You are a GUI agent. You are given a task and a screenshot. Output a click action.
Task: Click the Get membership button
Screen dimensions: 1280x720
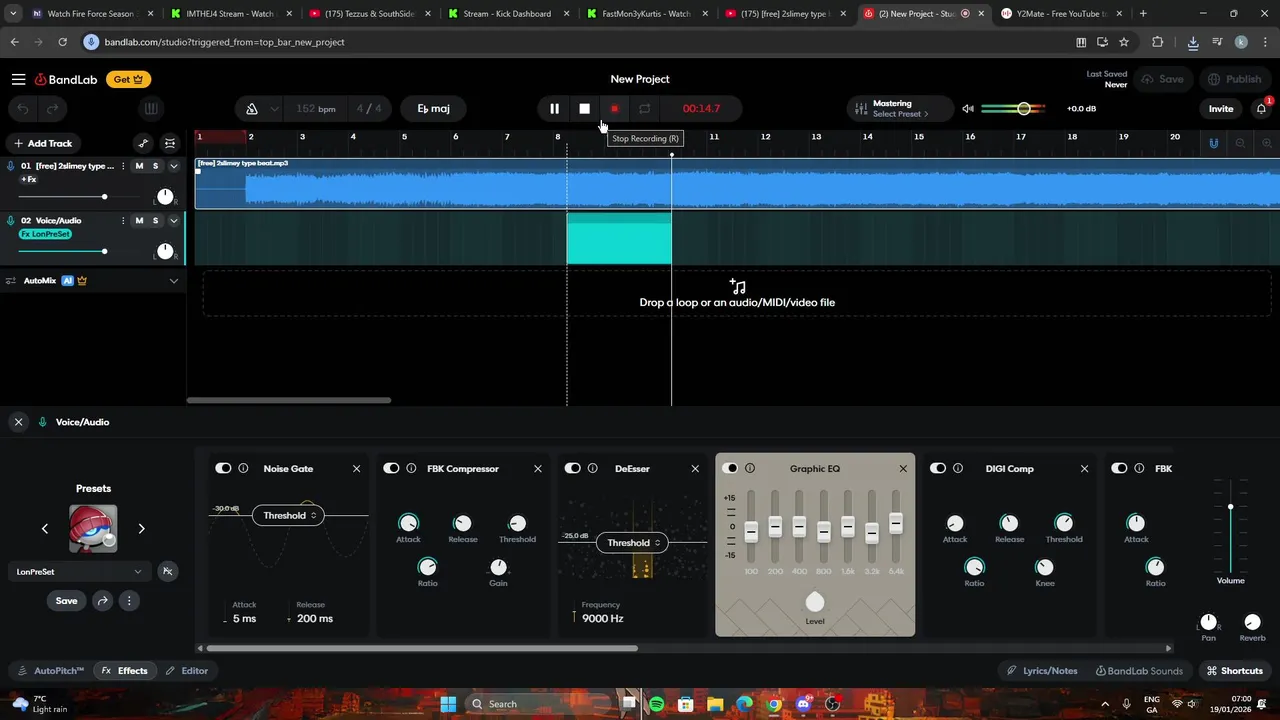tap(128, 79)
